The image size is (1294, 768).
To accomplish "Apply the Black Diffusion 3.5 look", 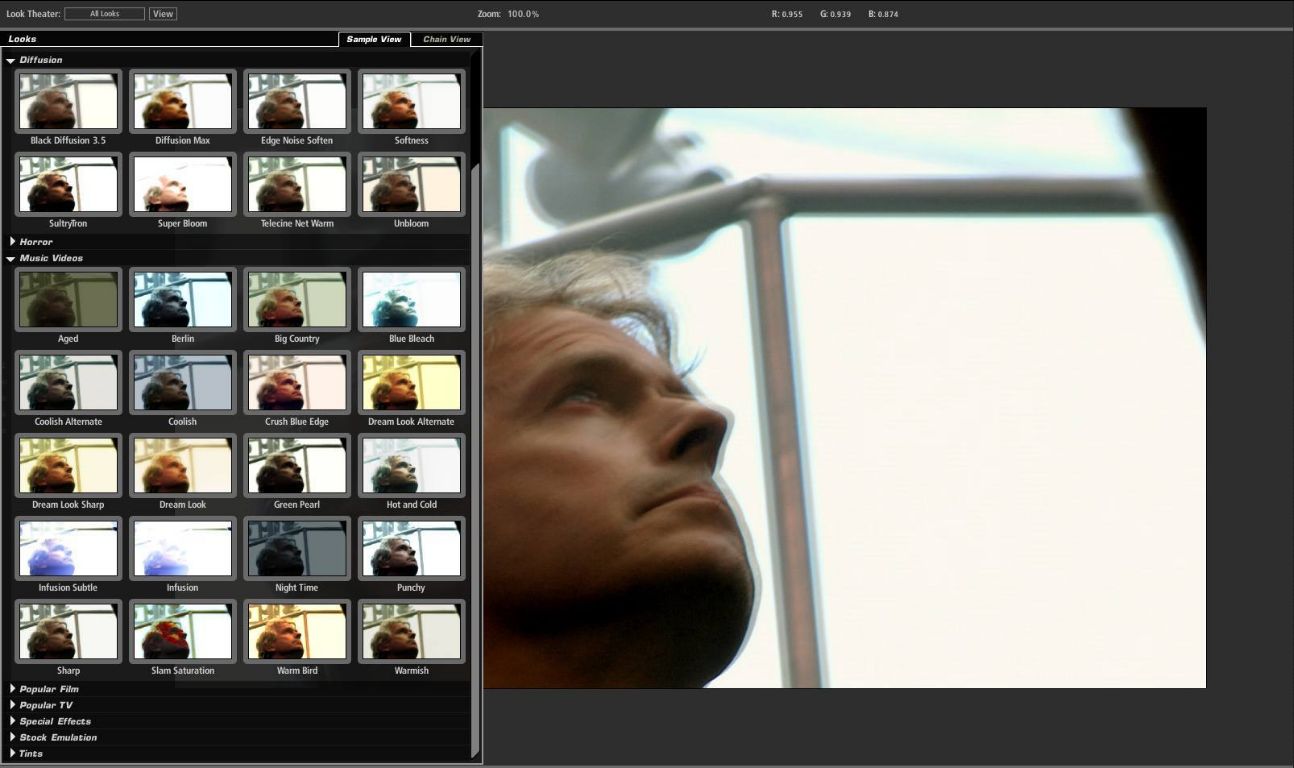I will pyautogui.click(x=68, y=101).
